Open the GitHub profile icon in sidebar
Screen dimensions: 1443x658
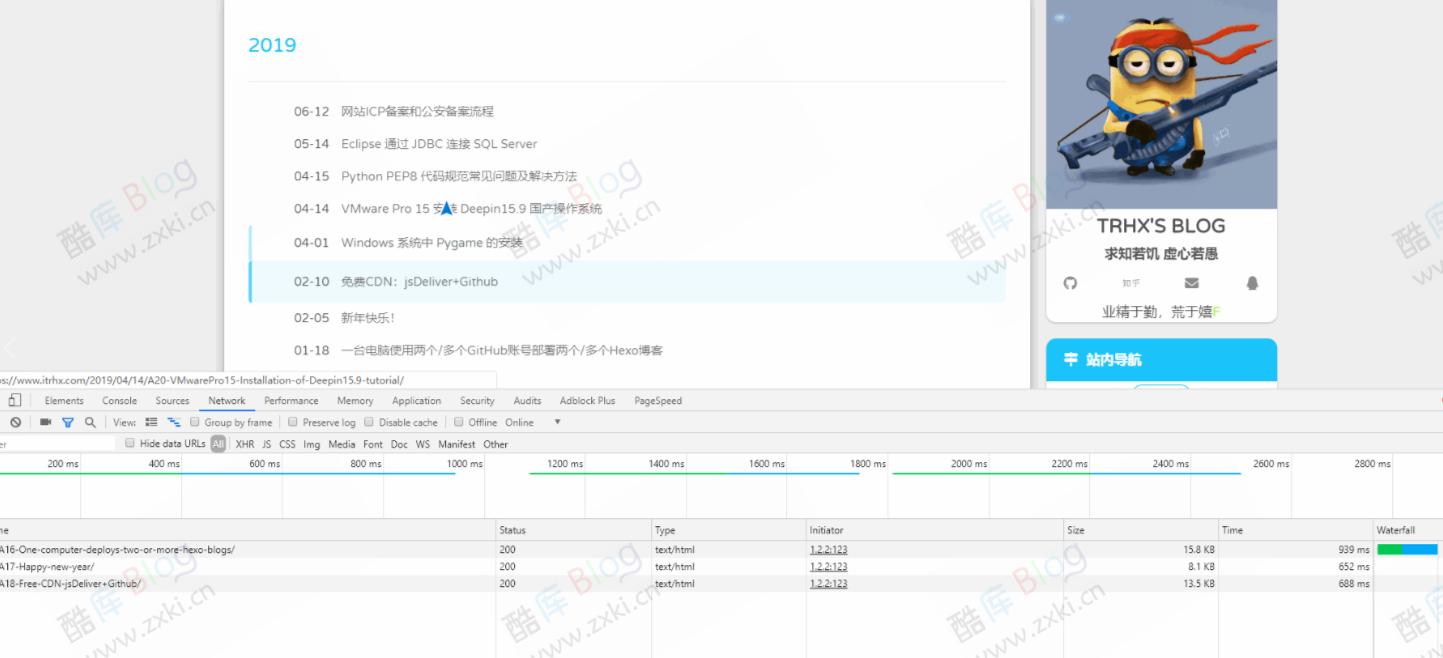click(x=1070, y=284)
